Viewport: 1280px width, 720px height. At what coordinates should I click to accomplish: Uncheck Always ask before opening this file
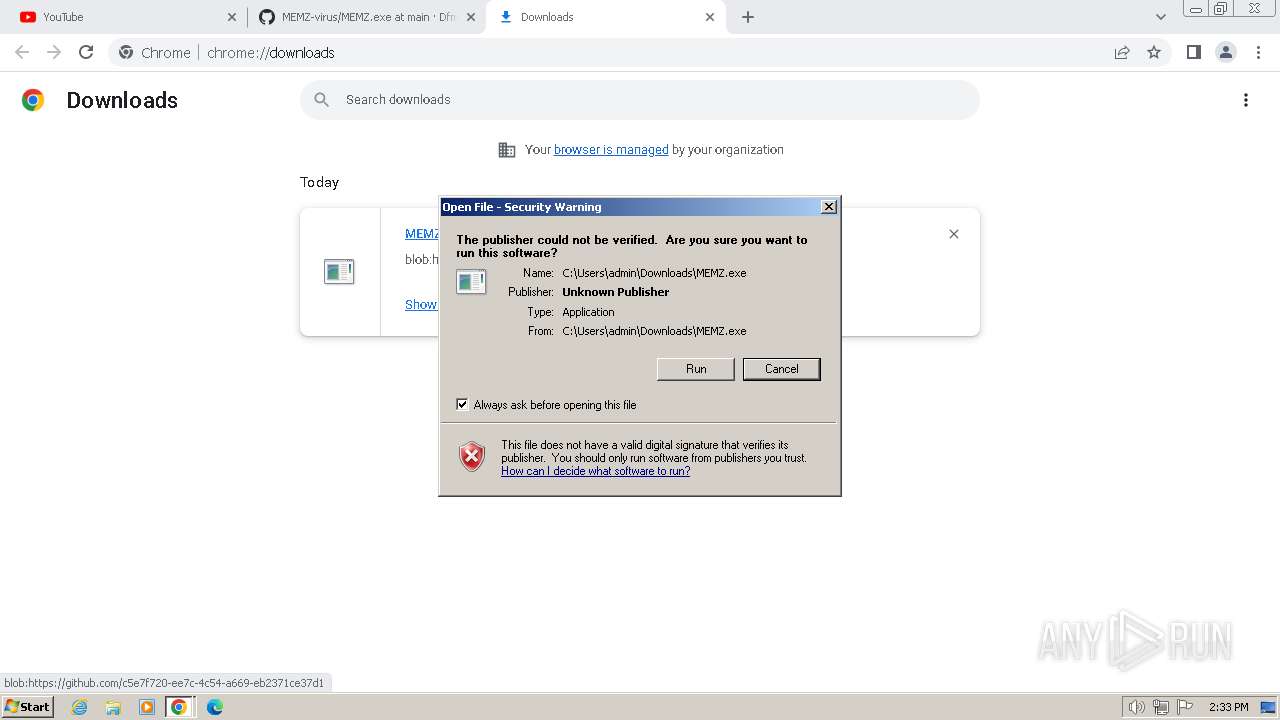click(462, 404)
